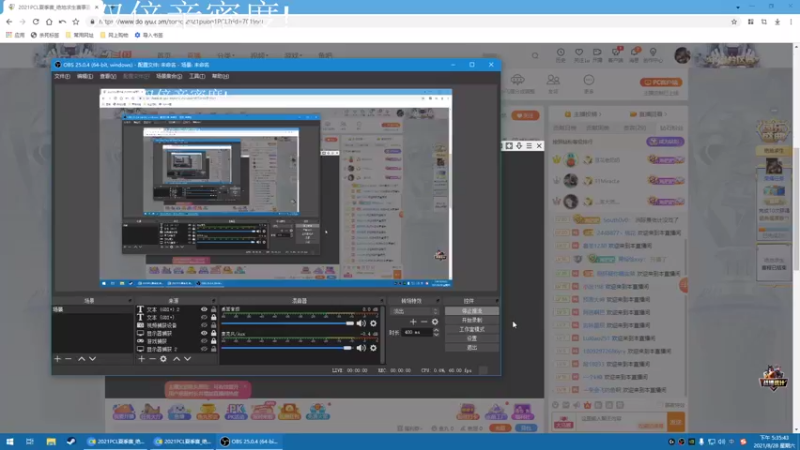Switch to OBS 25.0.4 taskbar item
Screen dimensions: 800x450
click(x=249, y=441)
